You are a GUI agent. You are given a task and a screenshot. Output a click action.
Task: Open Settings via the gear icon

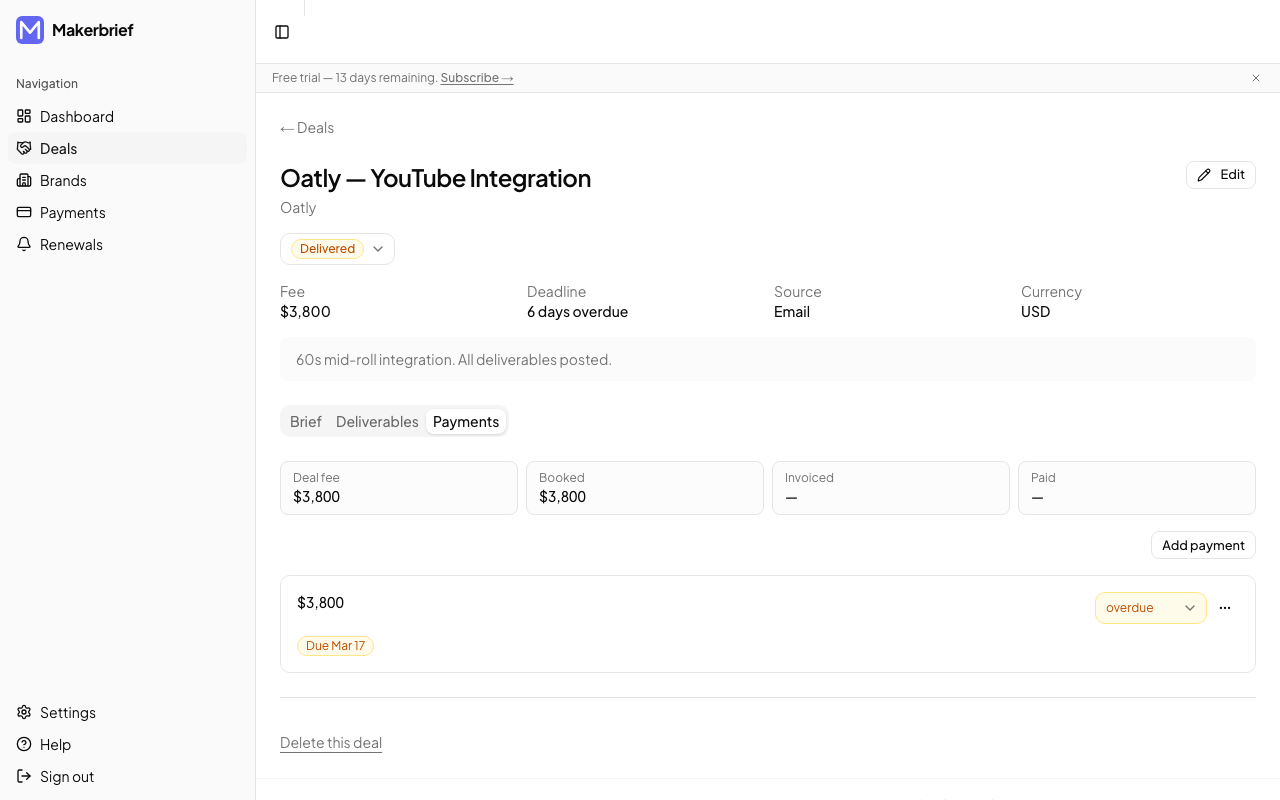click(23, 712)
